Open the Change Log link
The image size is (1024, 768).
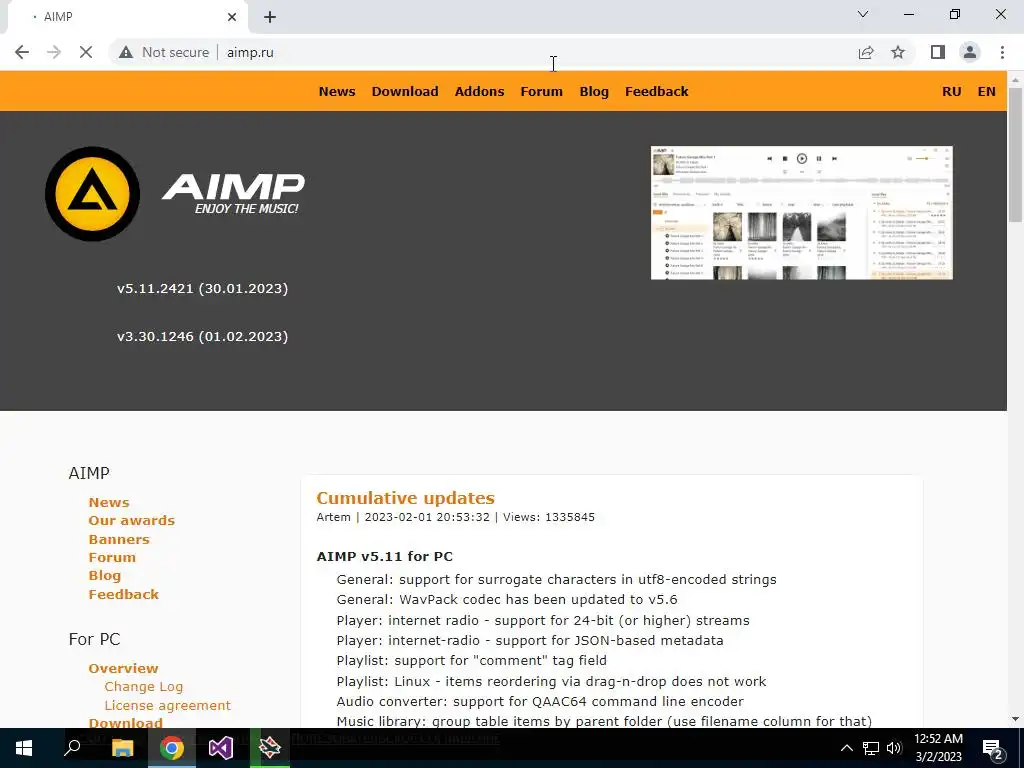(x=144, y=687)
